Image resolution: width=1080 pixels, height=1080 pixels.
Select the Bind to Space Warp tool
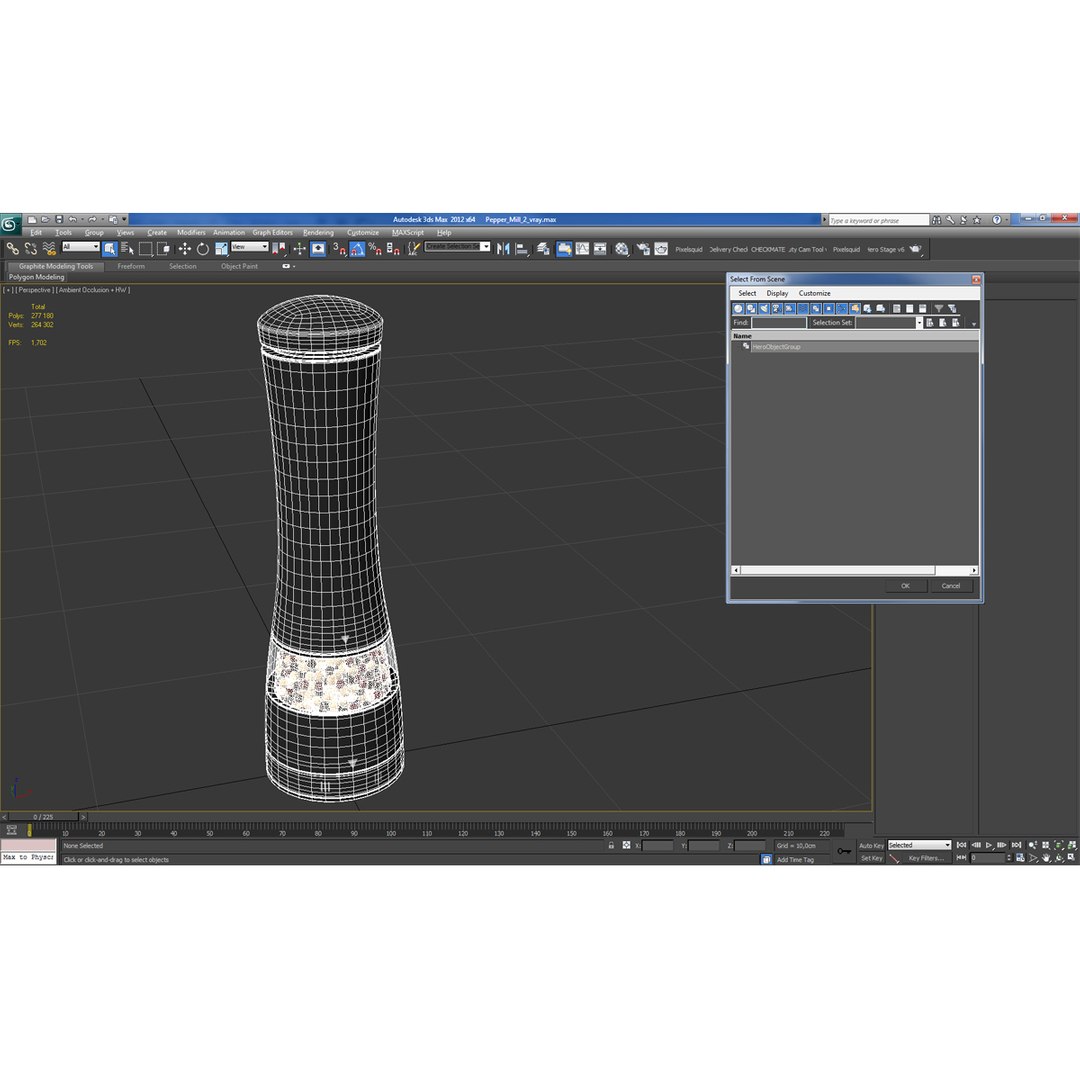point(49,249)
